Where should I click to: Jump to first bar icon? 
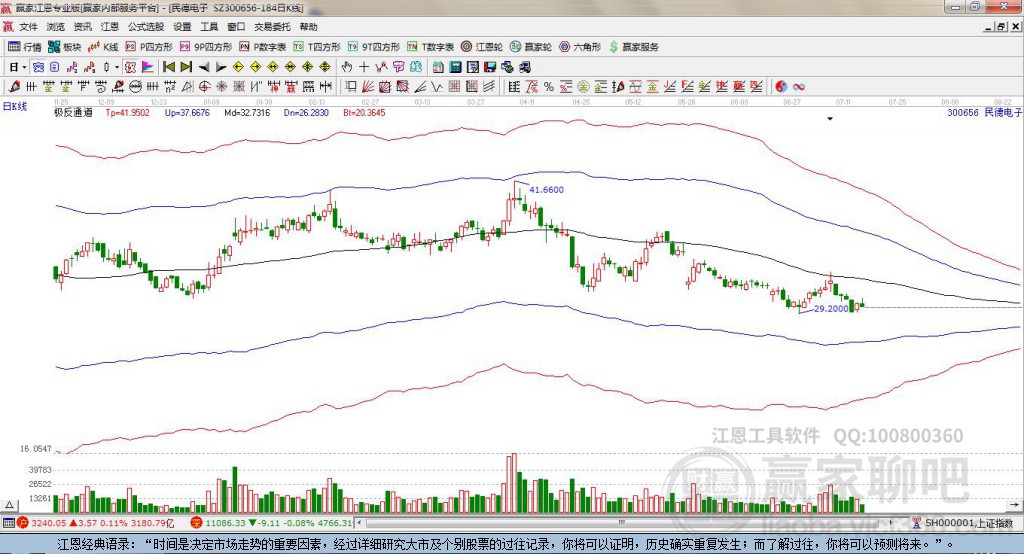[168, 67]
